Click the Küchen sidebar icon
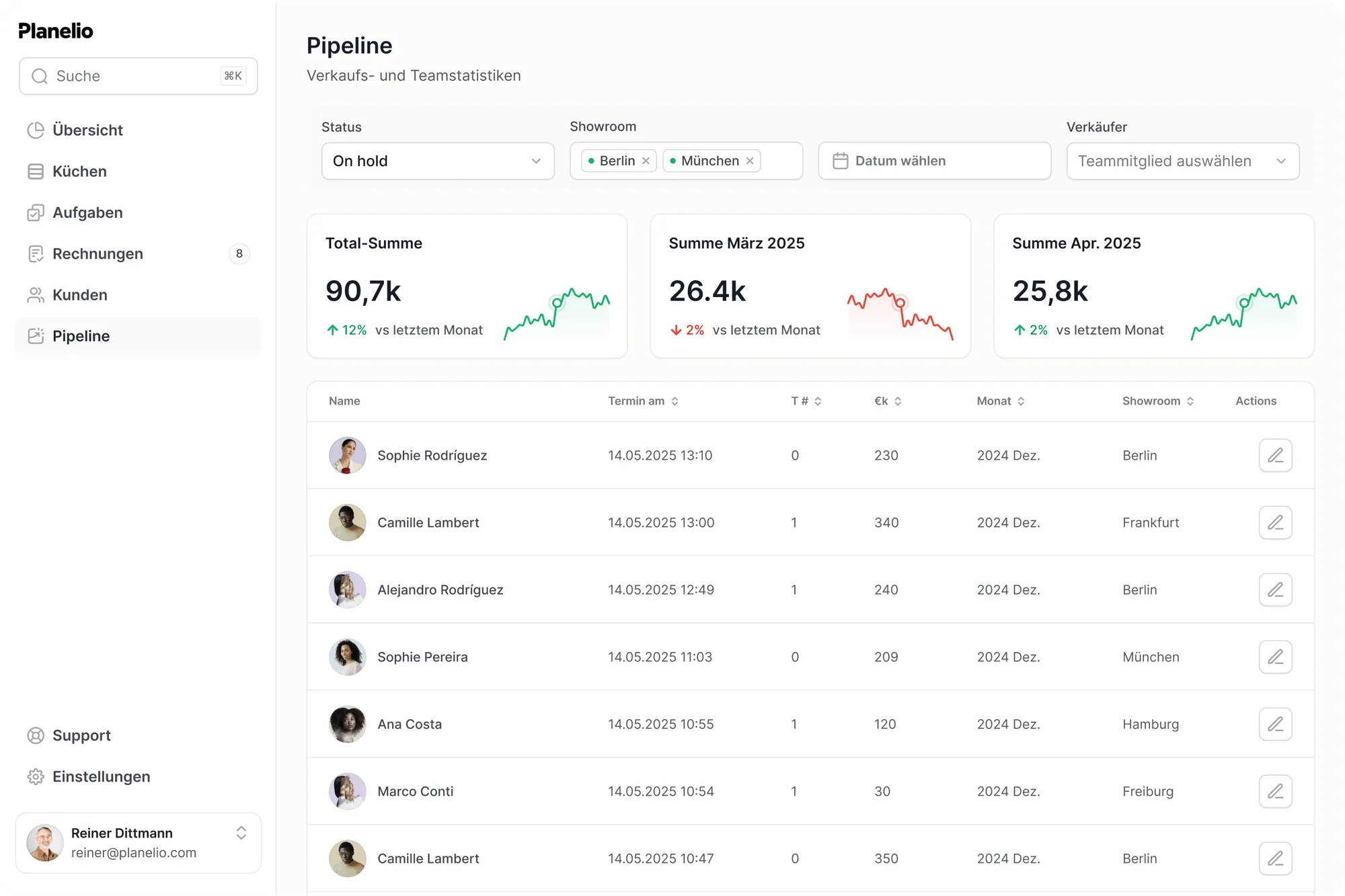The width and height of the screenshot is (1345, 896). point(36,171)
